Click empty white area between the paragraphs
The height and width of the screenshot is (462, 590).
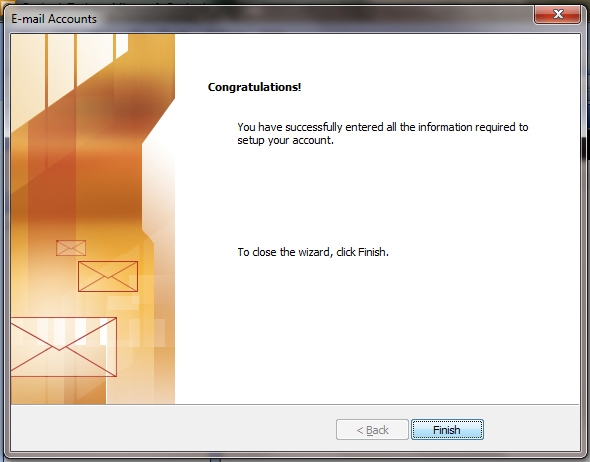coord(376,196)
